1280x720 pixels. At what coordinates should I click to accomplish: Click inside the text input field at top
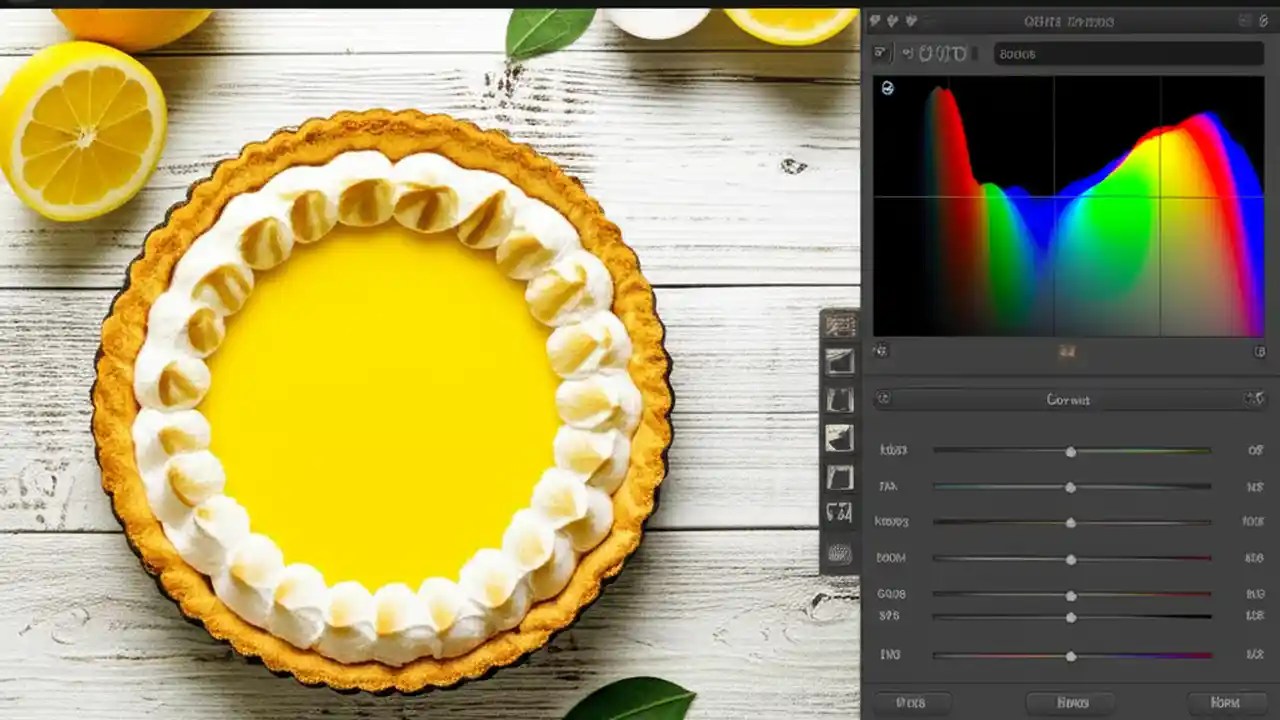(x=1128, y=54)
